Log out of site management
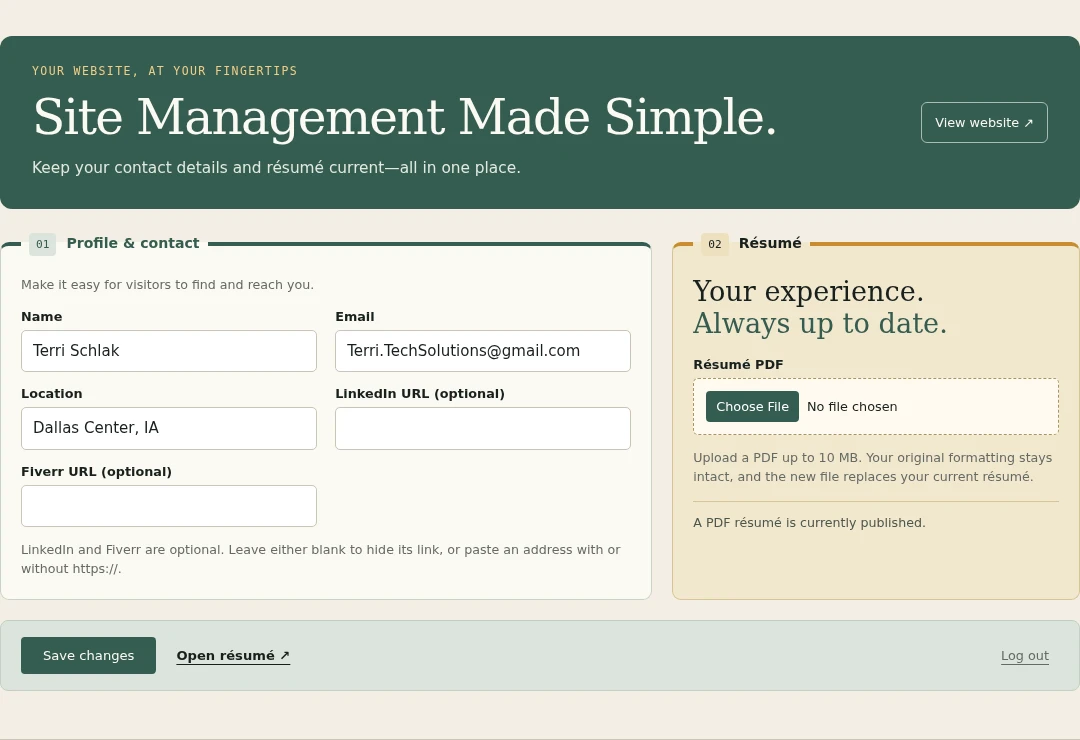This screenshot has width=1080, height=740. click(x=1024, y=655)
